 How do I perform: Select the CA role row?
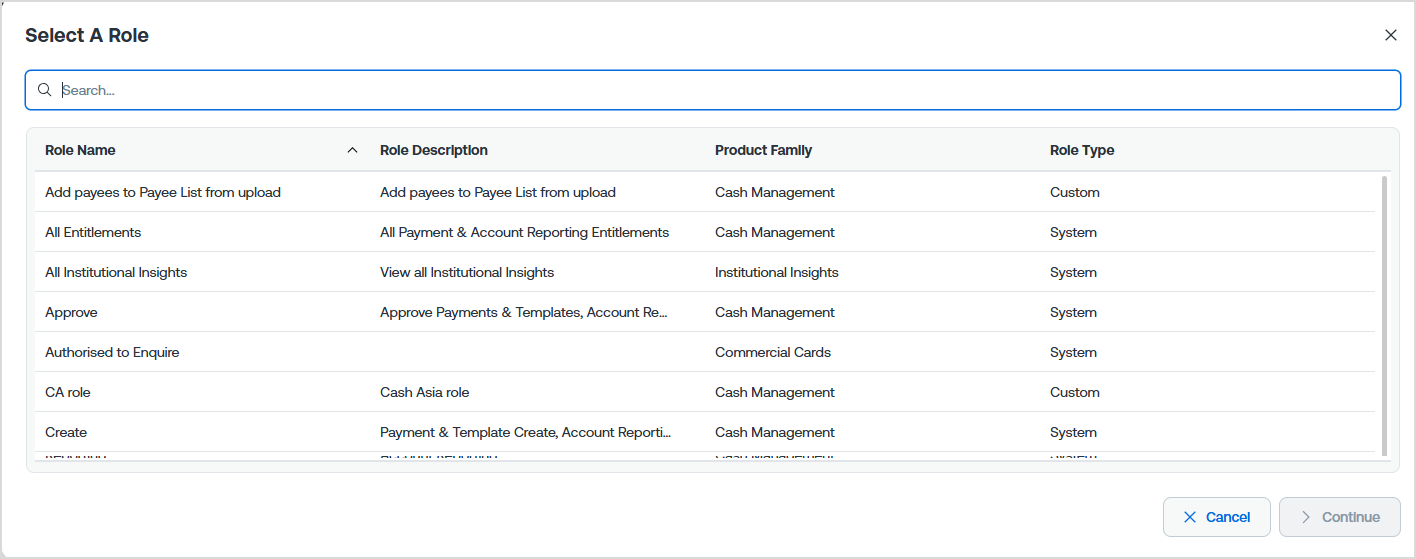pos(705,392)
